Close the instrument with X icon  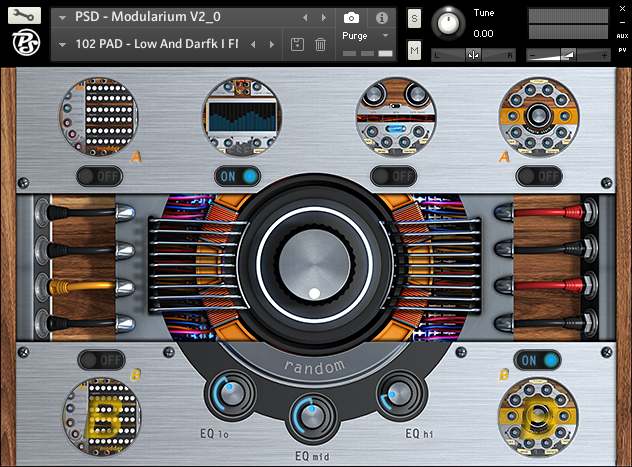622,9
